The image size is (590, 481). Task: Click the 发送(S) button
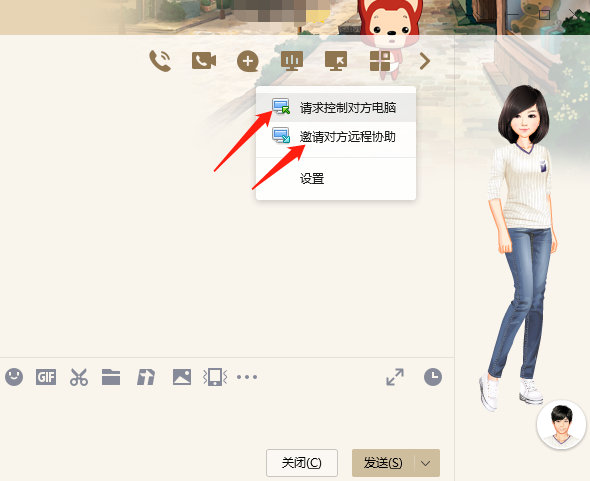(x=383, y=463)
